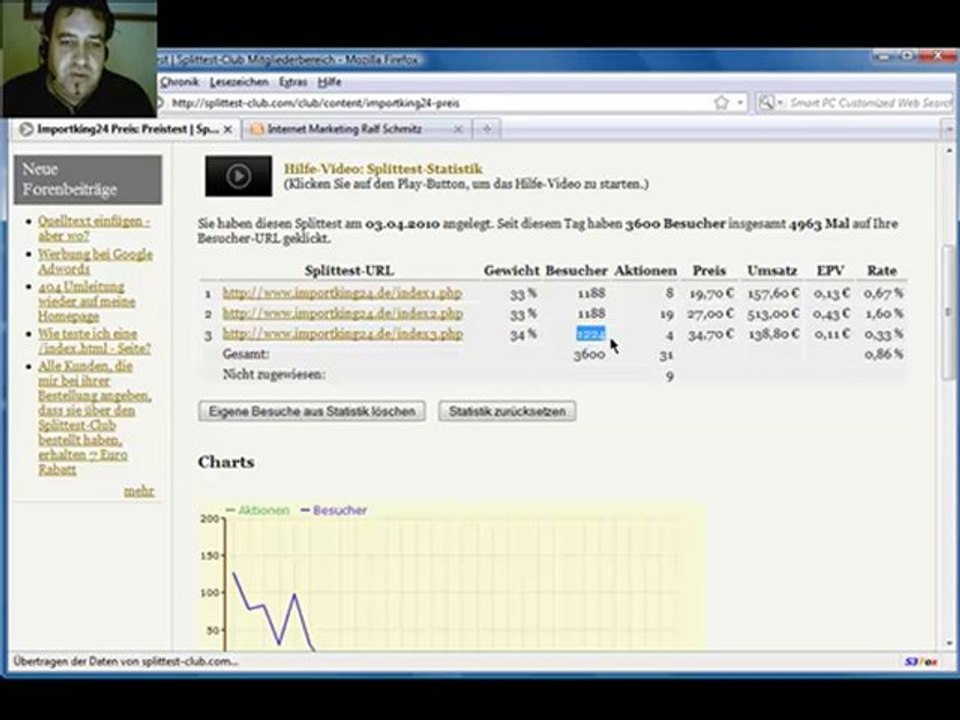Click the Nicht zugewiesen value 9
960x720 pixels.
[x=670, y=376]
